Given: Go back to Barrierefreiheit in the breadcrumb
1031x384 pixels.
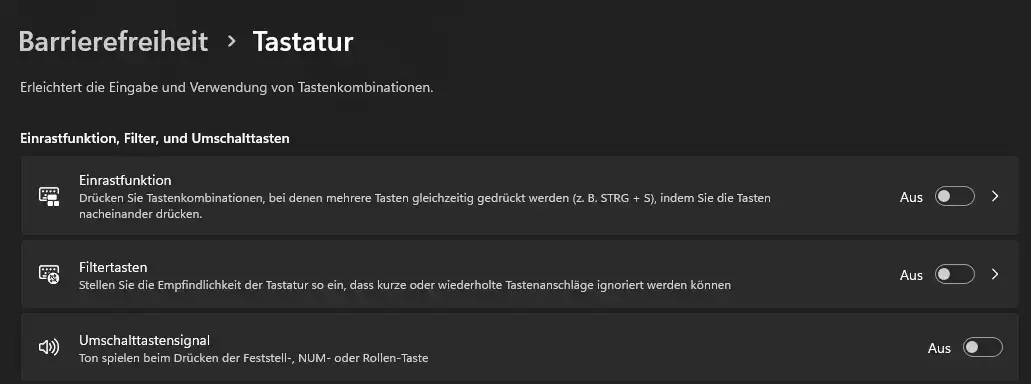Looking at the screenshot, I should pyautogui.click(x=113, y=41).
